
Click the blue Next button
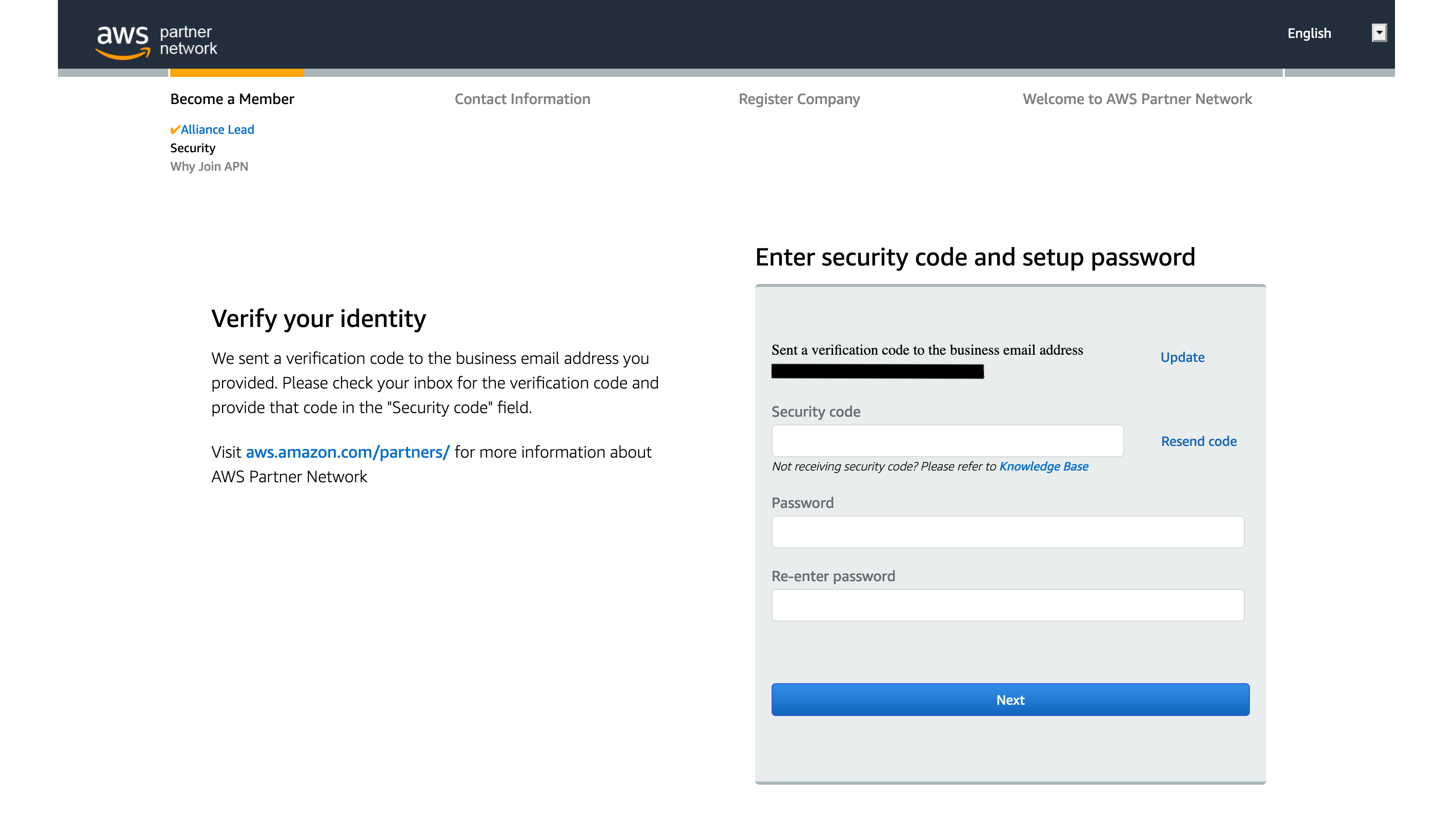[1010, 700]
